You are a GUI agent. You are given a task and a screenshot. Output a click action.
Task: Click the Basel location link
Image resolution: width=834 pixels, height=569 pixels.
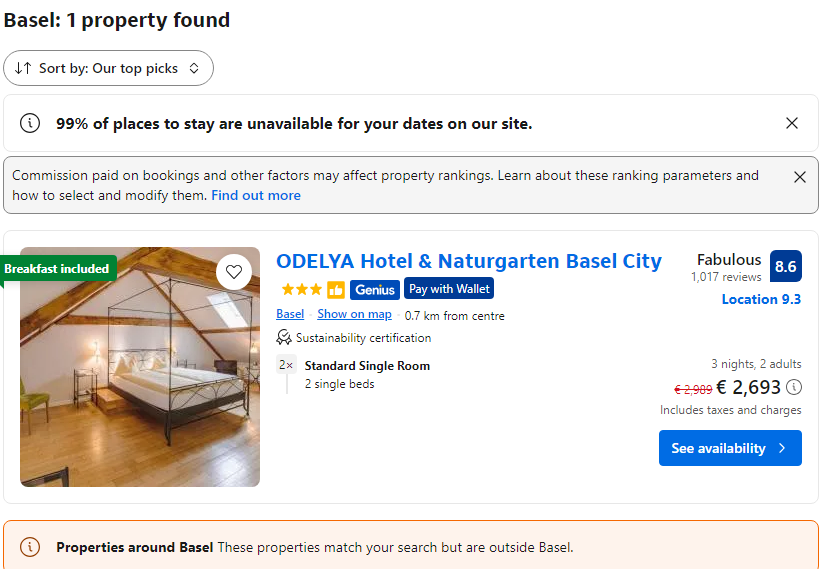[290, 314]
